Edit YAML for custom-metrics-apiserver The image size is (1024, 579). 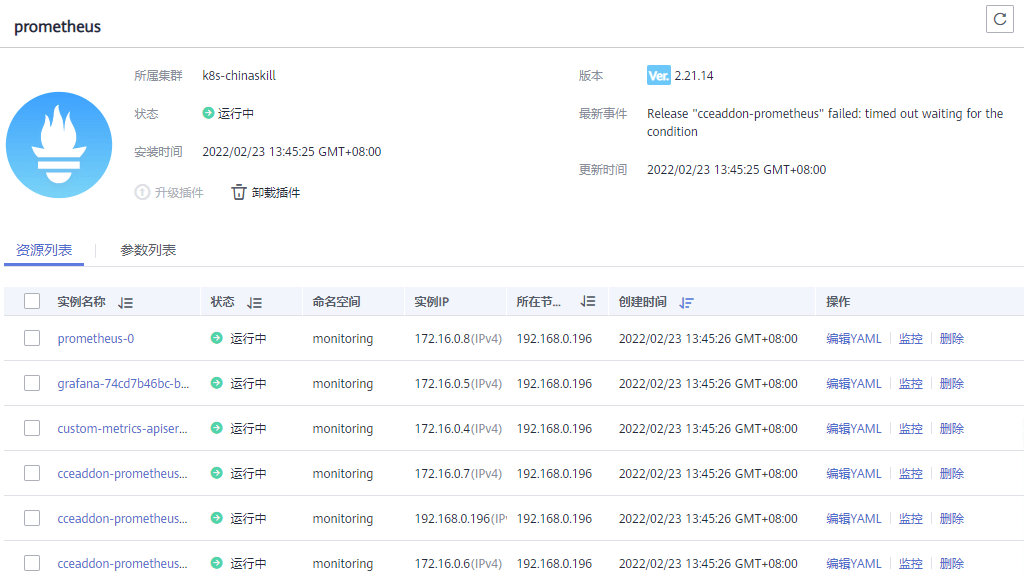[x=854, y=429]
